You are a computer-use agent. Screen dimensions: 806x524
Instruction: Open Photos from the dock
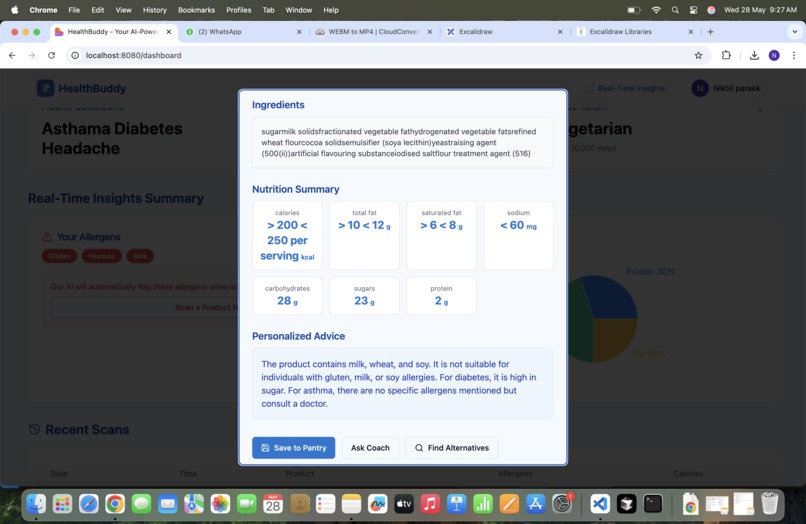click(220, 504)
